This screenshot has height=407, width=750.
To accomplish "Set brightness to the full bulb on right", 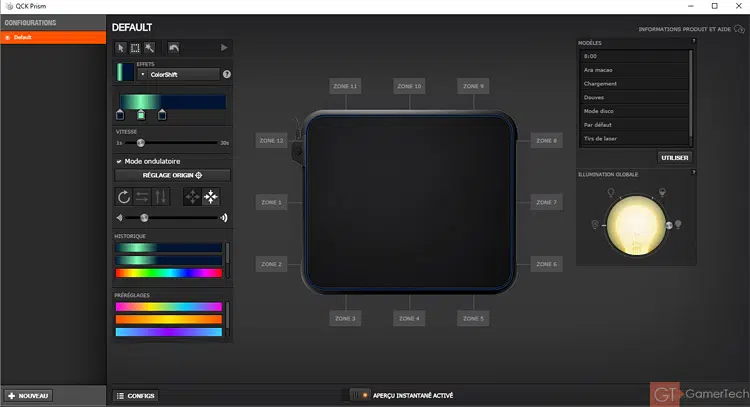I will pyautogui.click(x=678, y=224).
